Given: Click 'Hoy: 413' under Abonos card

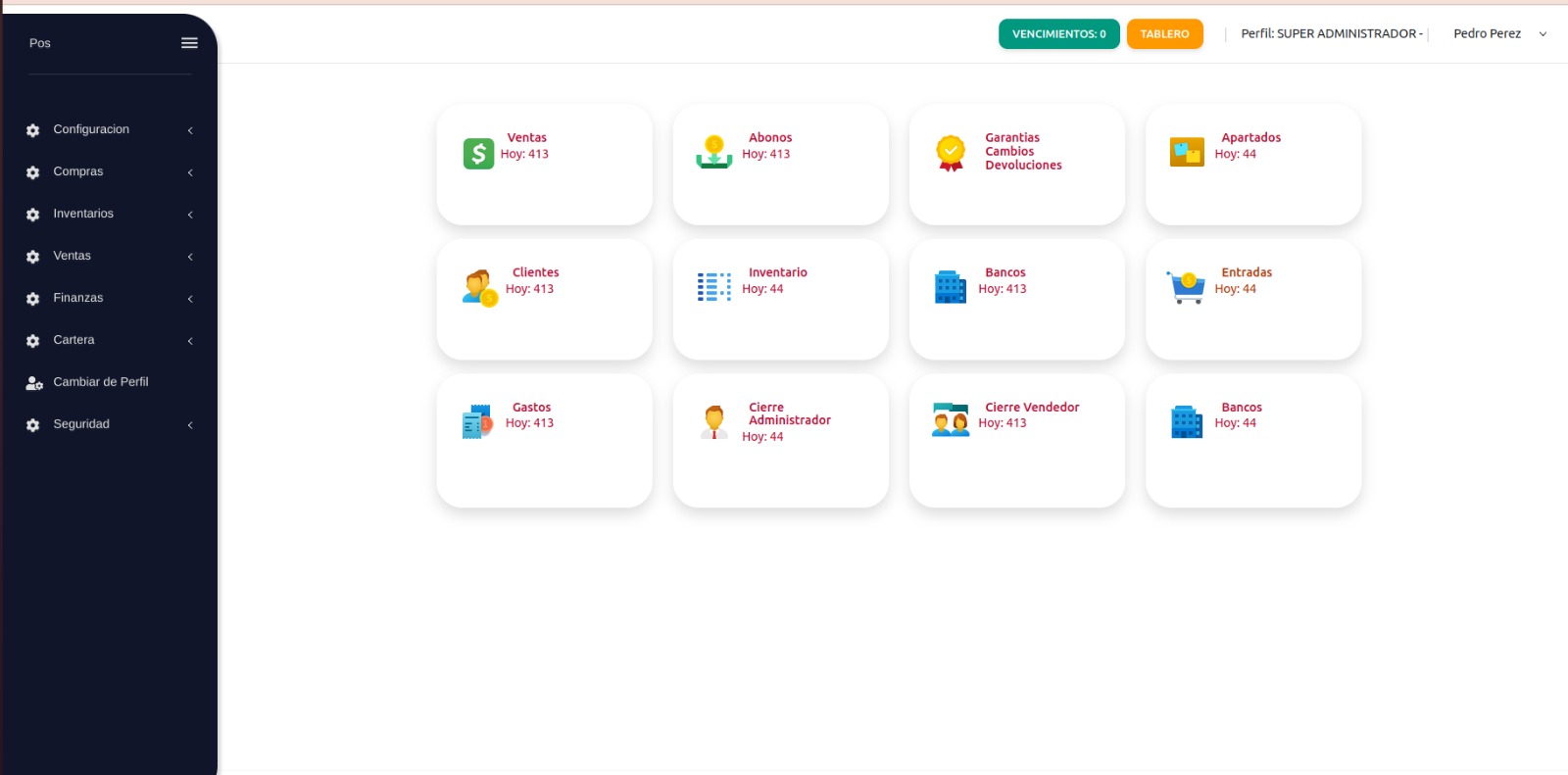Looking at the screenshot, I should 765,154.
